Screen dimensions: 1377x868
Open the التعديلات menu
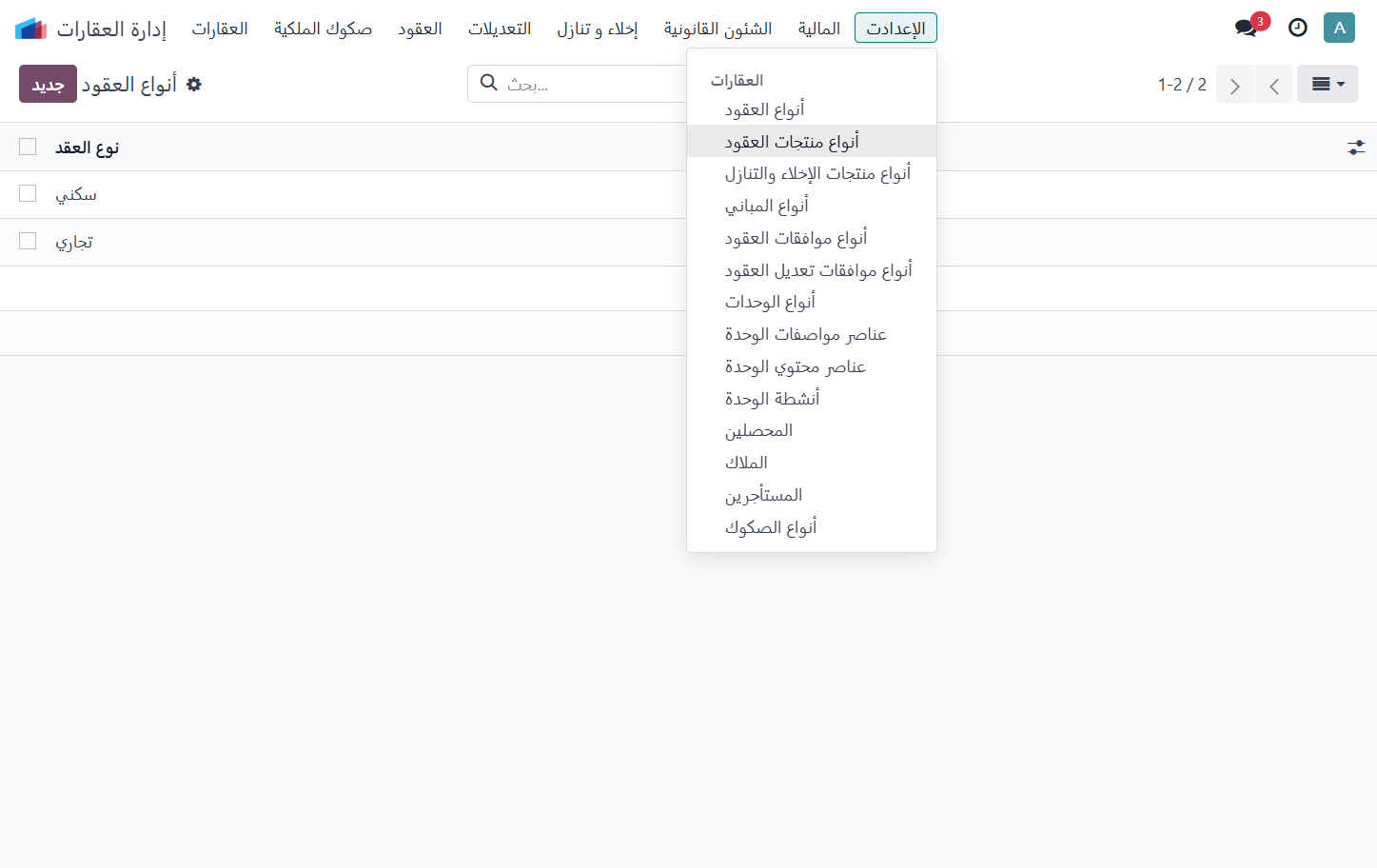click(500, 28)
